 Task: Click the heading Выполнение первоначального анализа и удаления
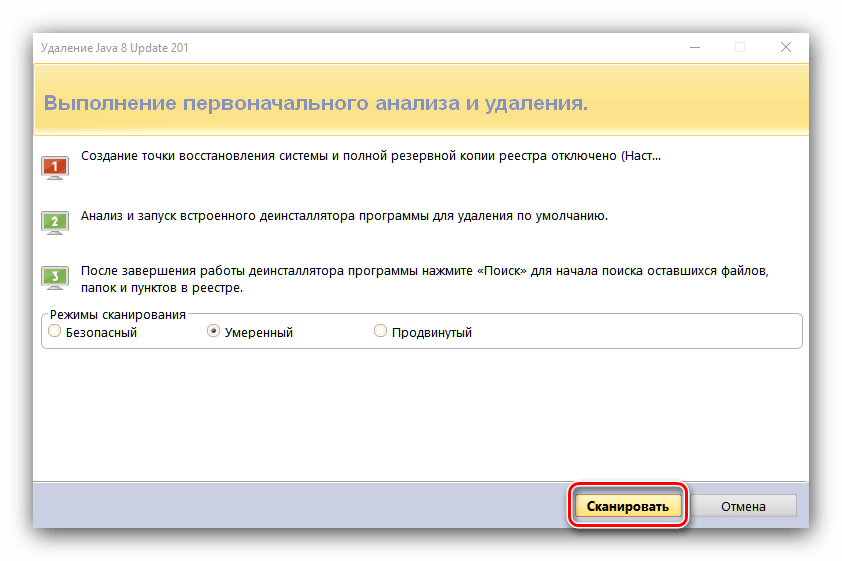(x=316, y=103)
